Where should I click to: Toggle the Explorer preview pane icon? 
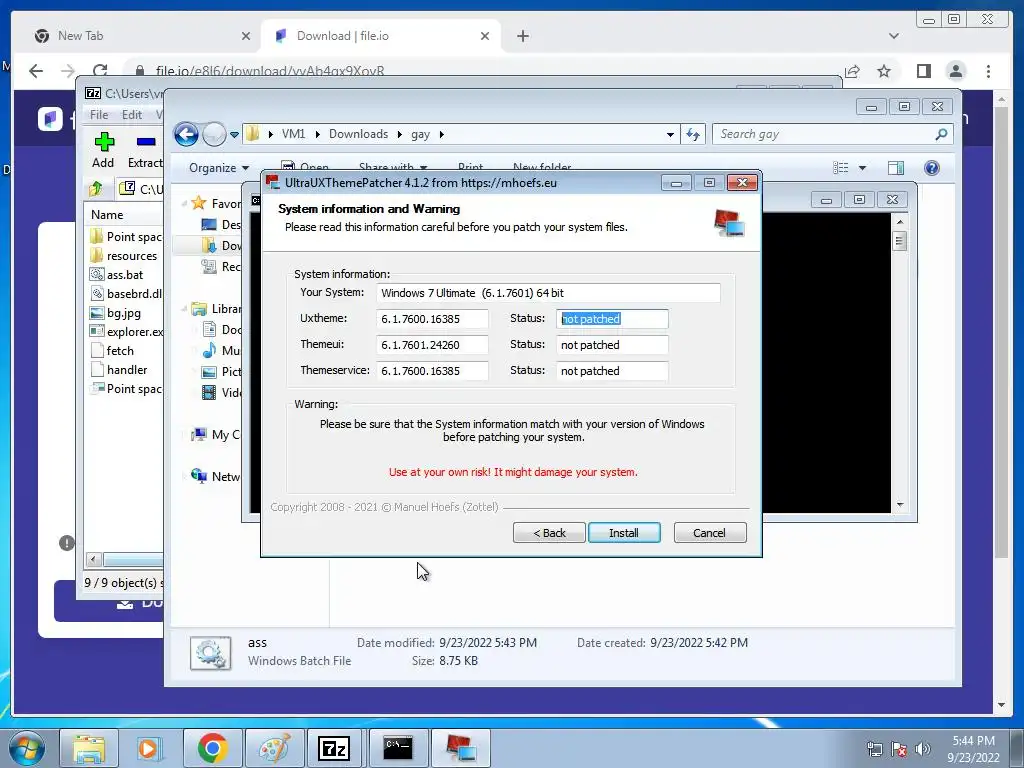(x=896, y=168)
